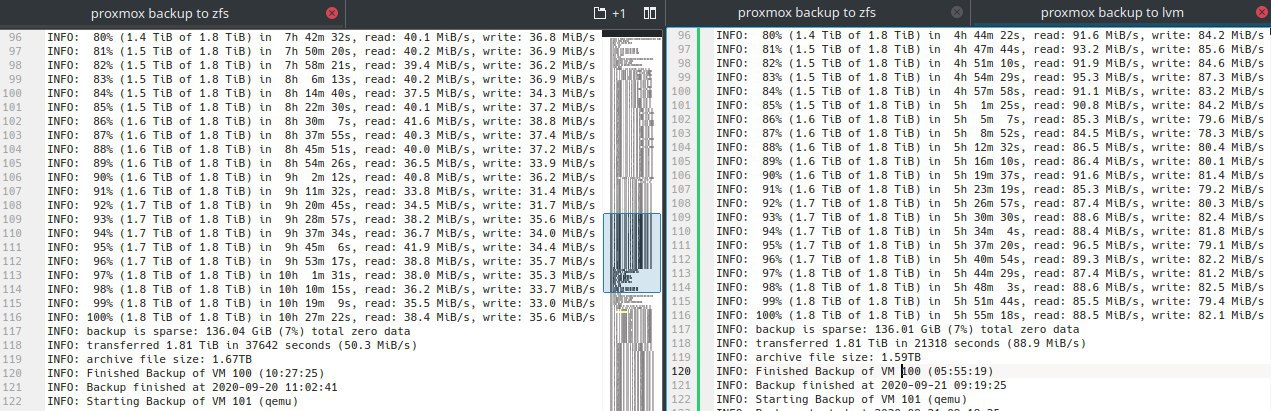This screenshot has width=1271, height=411.
Task: Click left 99% line at 10h 19m 9s
Action: coord(321,303)
